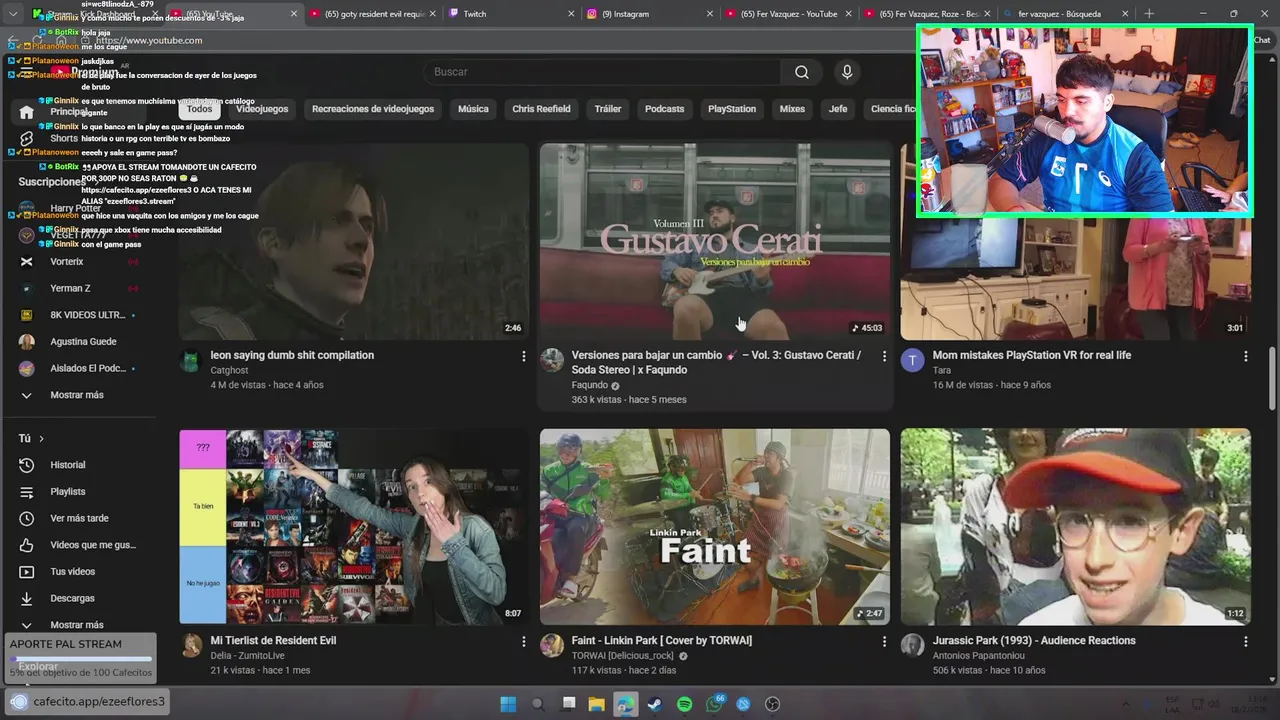
Task: Click the Antonios Papantoniou channel avatar
Action: (912, 646)
